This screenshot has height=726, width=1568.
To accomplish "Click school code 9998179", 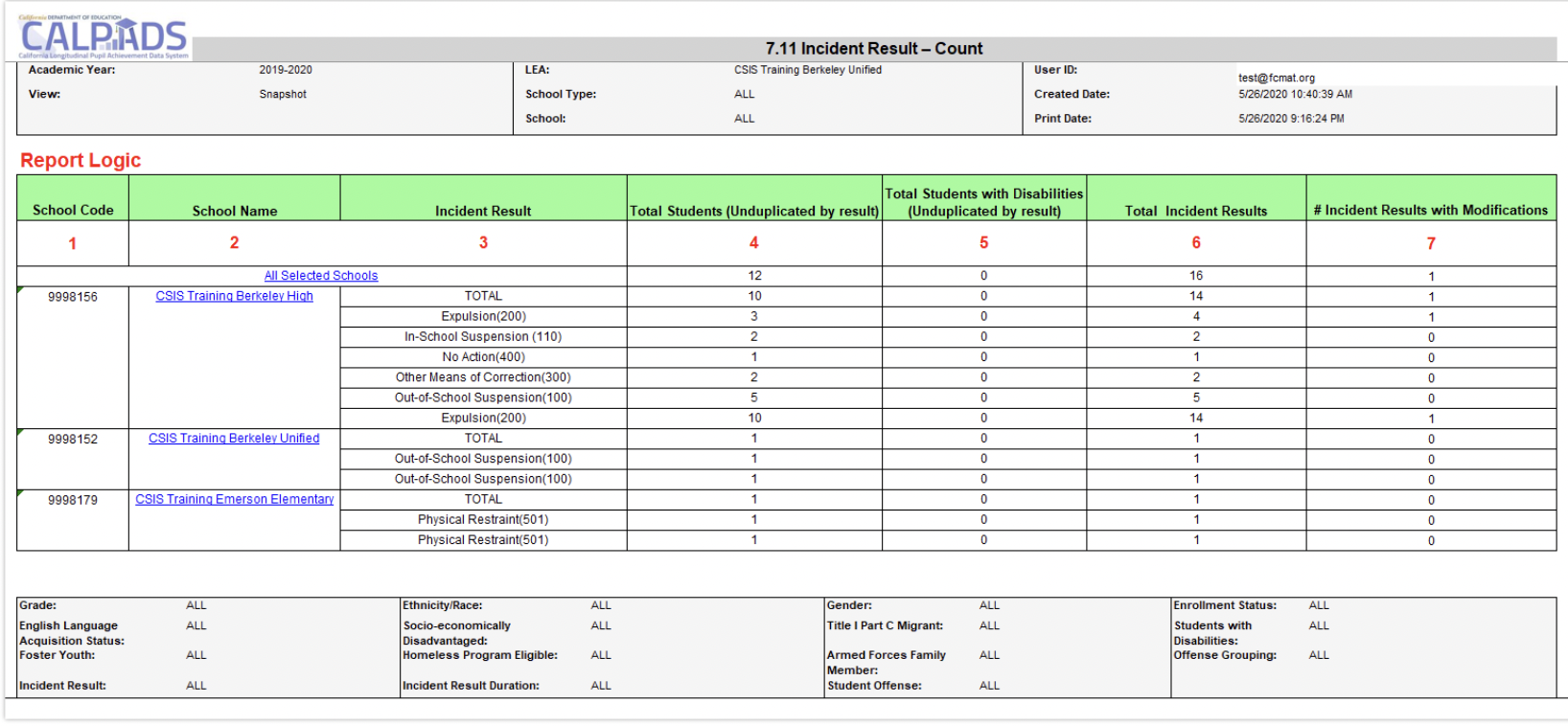I will (73, 500).
